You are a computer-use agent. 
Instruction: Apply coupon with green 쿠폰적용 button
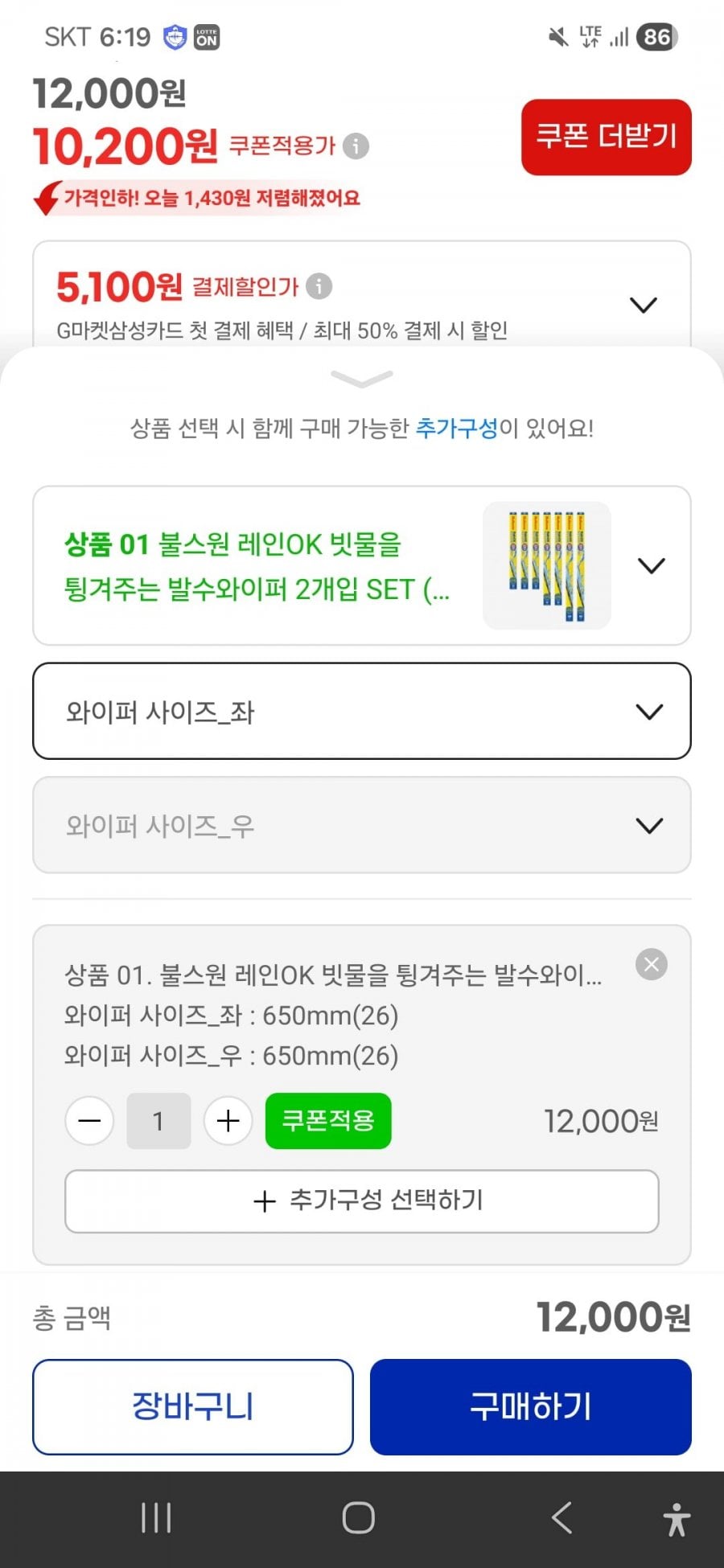pos(328,1121)
